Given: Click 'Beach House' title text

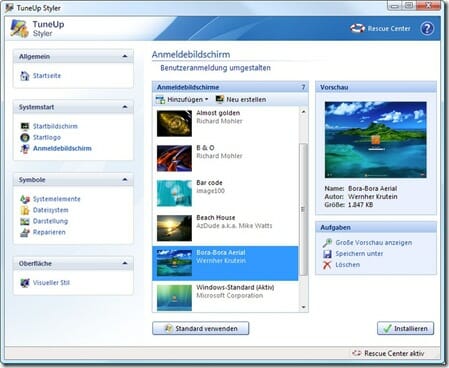Looking at the screenshot, I should coord(216,217).
